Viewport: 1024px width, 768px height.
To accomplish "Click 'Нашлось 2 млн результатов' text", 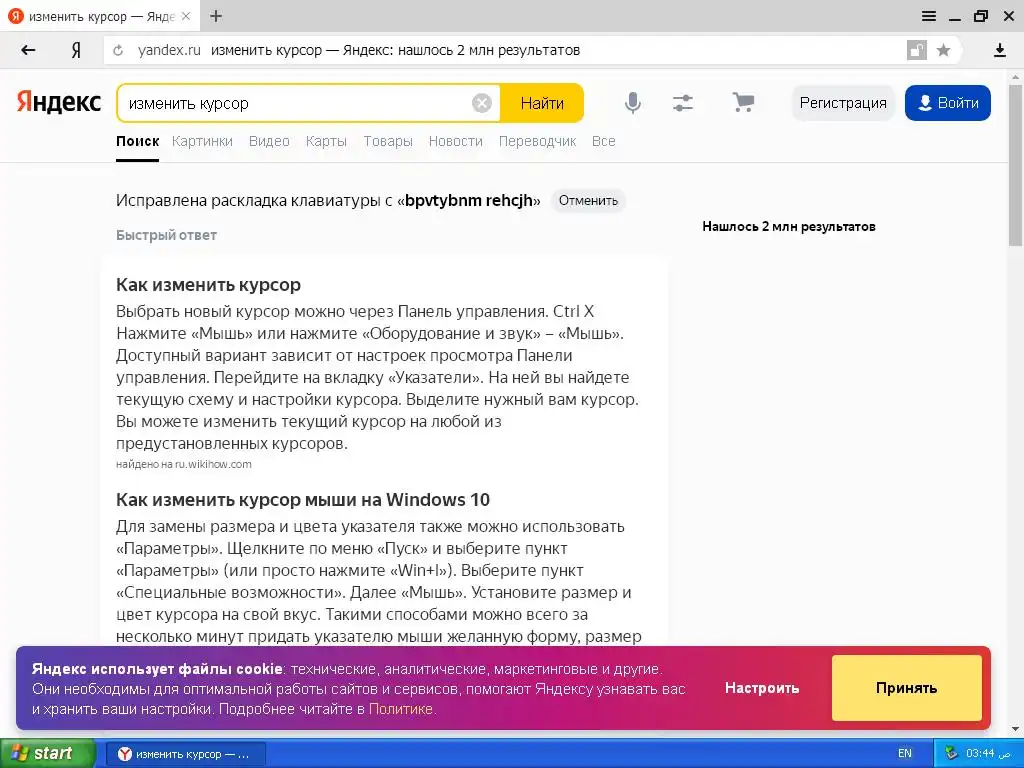I will click(x=789, y=227).
